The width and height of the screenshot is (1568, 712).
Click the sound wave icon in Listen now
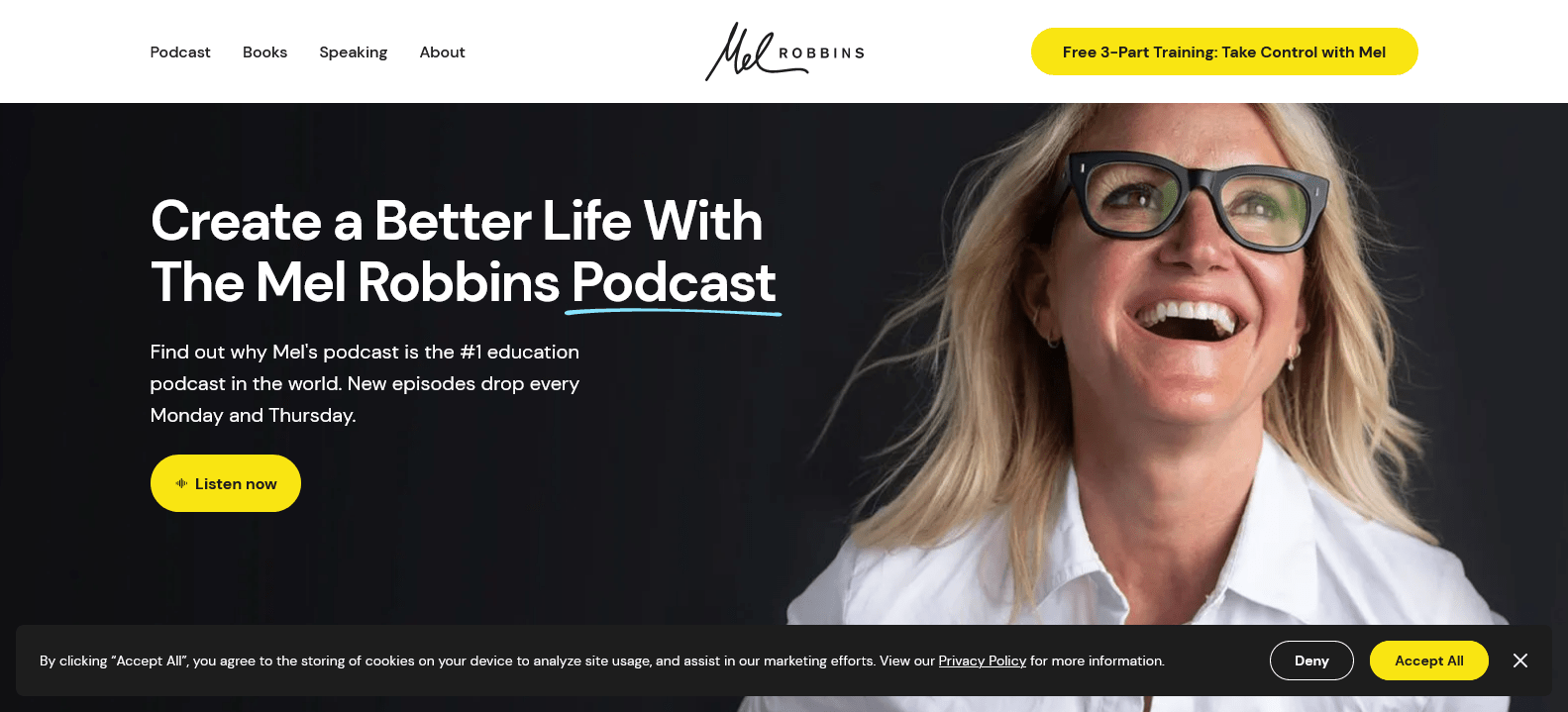point(181,483)
